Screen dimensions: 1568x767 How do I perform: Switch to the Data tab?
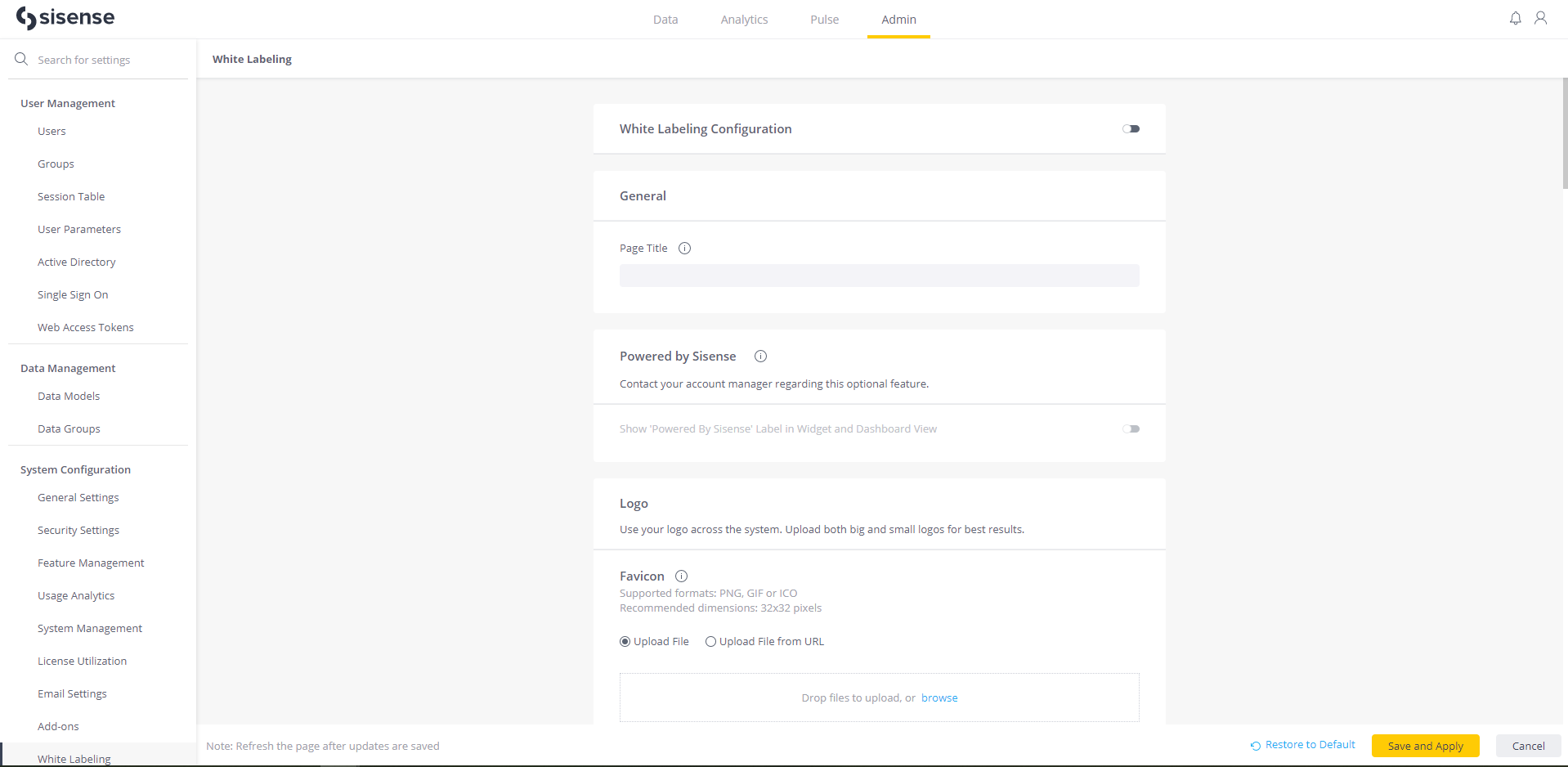(665, 20)
